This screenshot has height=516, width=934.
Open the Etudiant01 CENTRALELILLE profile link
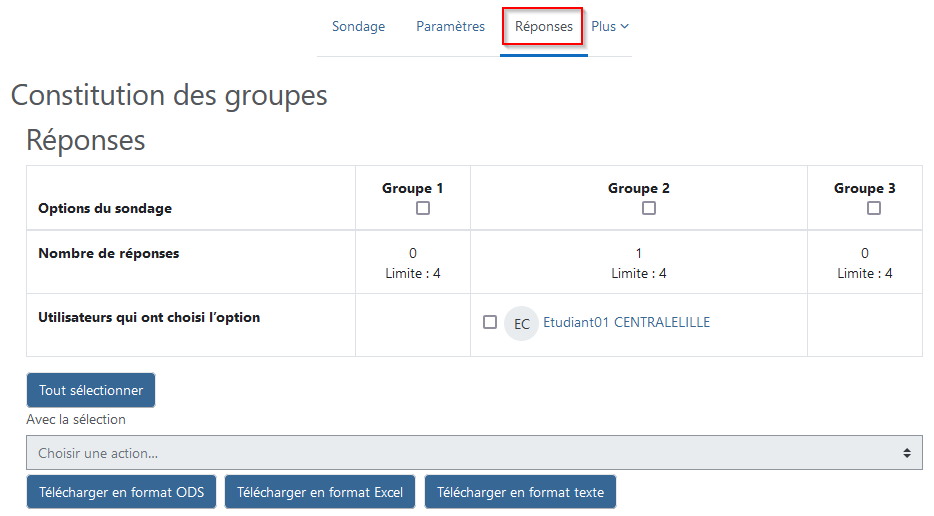click(x=626, y=322)
